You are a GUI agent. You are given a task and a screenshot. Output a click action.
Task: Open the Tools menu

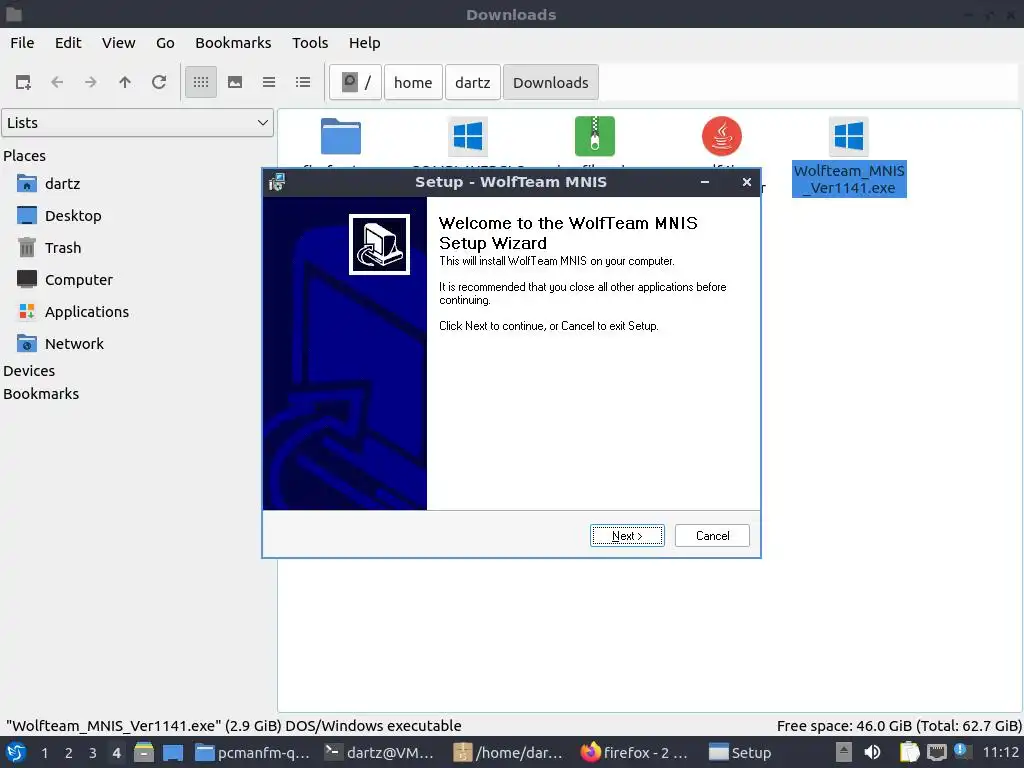point(310,43)
